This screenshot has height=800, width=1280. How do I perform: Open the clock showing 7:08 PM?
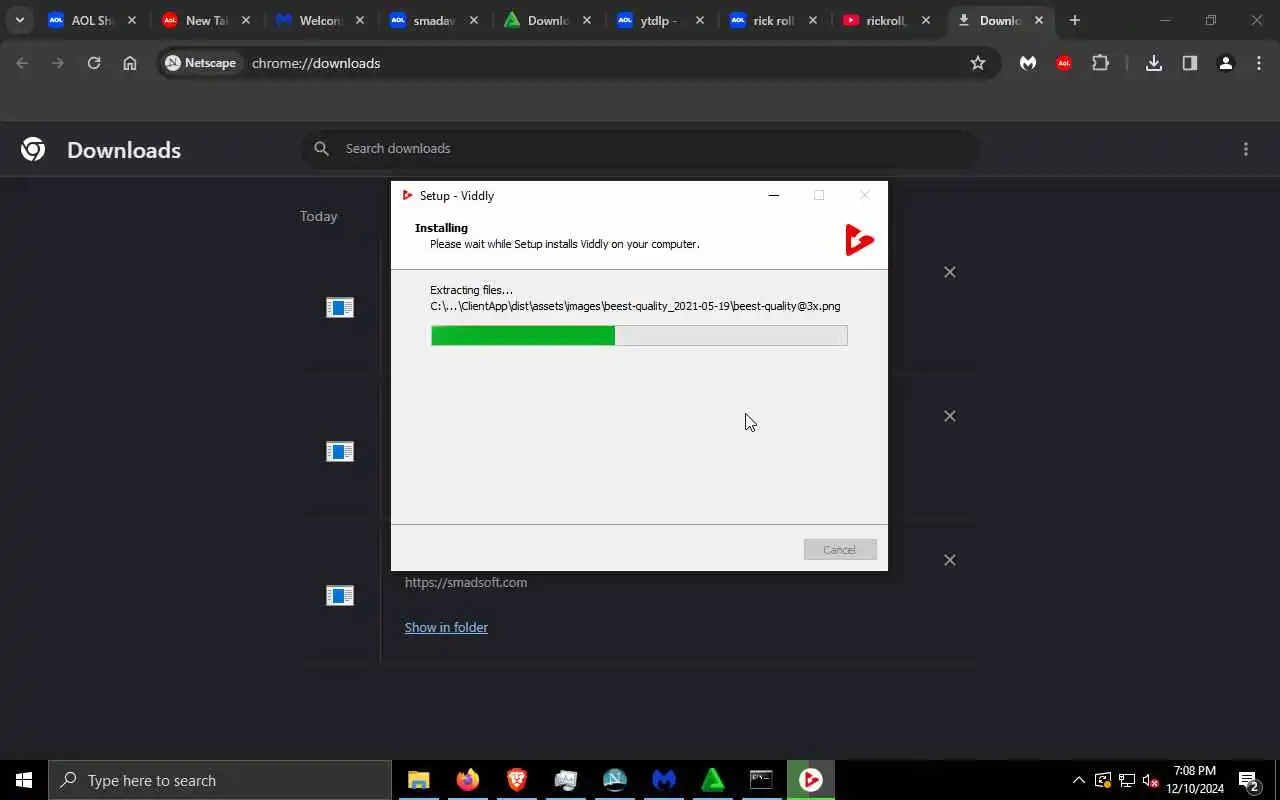coord(1195,780)
